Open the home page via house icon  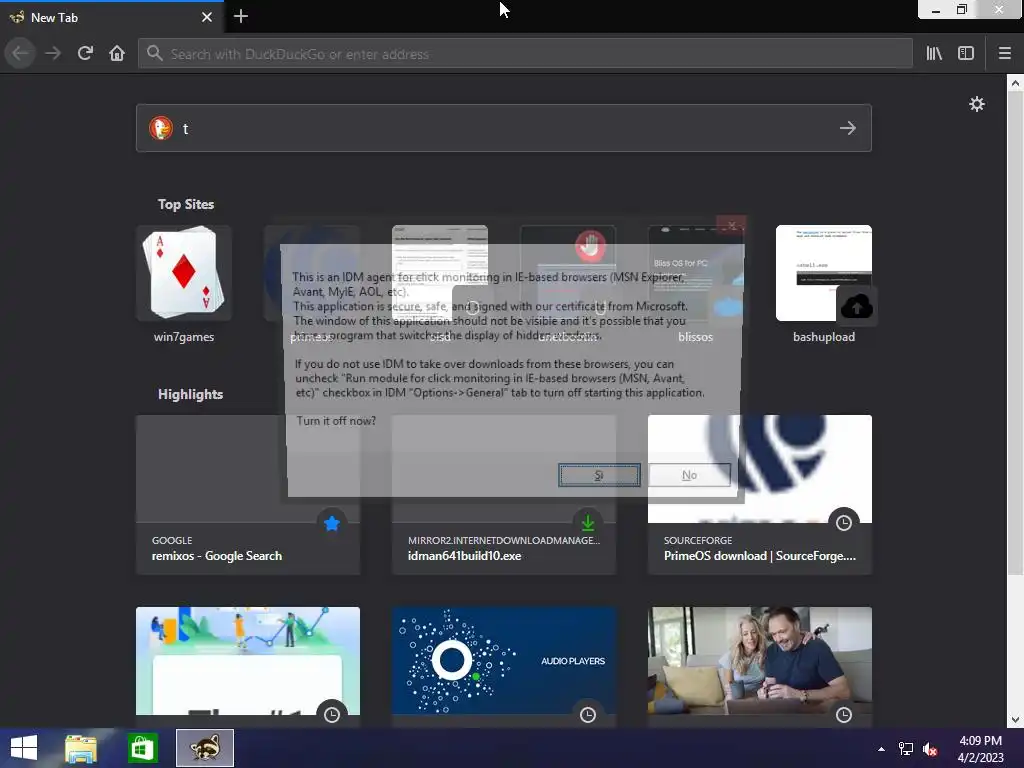pyautogui.click(x=117, y=53)
